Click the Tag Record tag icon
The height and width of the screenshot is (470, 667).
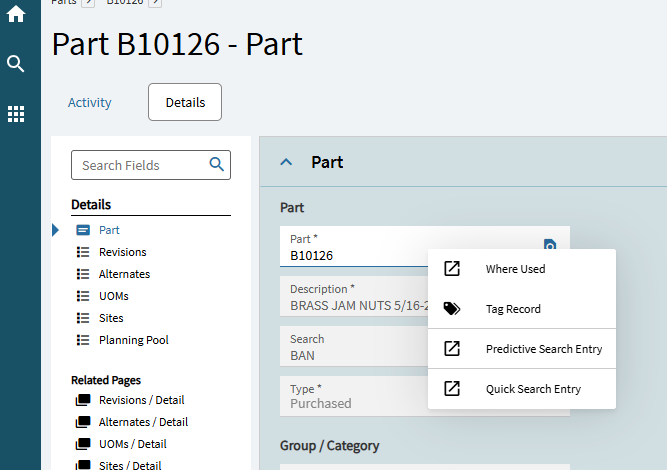pyautogui.click(x=452, y=309)
